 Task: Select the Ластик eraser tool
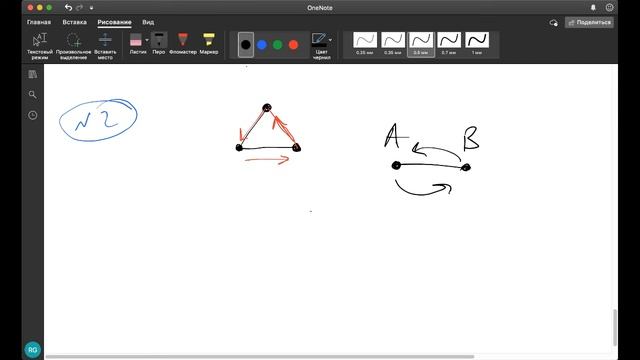[x=136, y=43]
